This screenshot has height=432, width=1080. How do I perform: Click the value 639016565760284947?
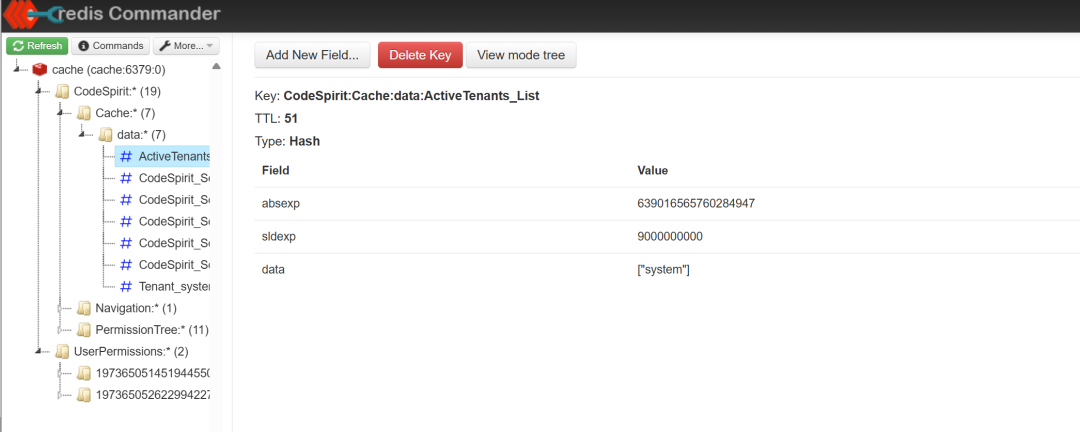698,204
